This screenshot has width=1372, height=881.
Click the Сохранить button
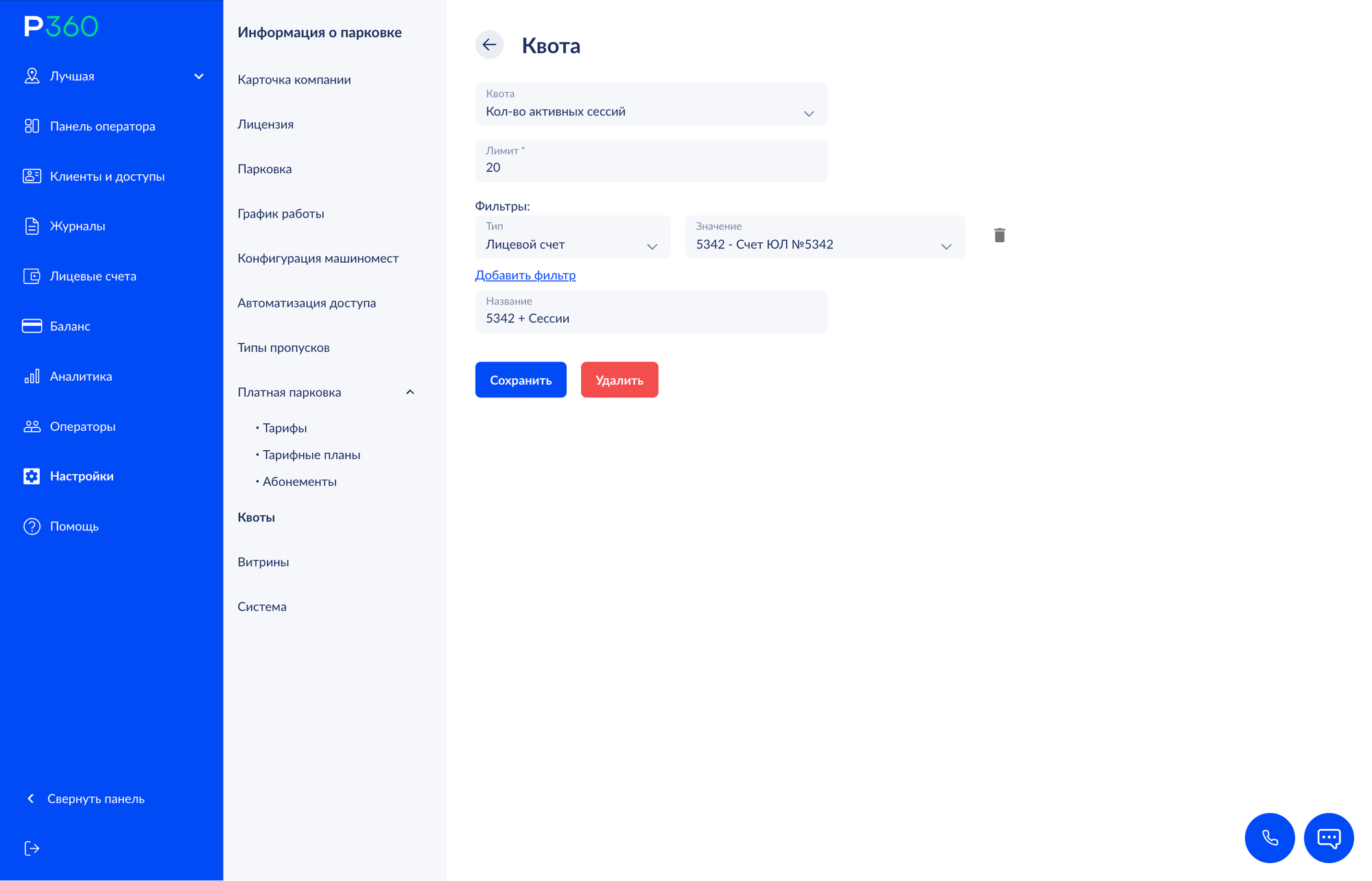pyautogui.click(x=521, y=379)
